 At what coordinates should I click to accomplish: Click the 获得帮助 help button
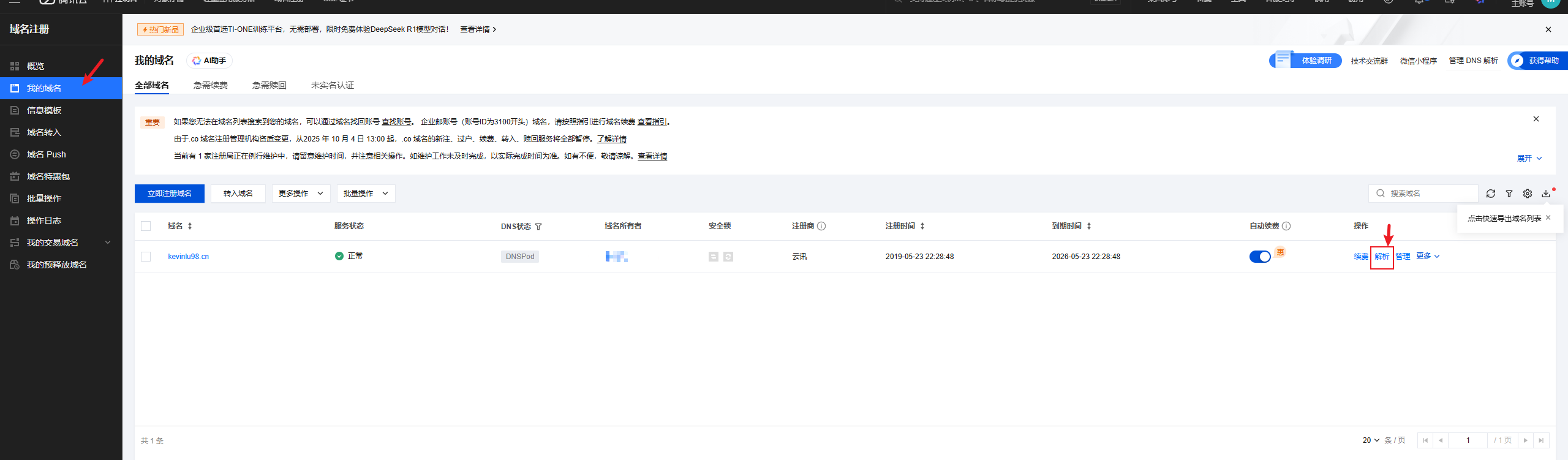(x=1538, y=61)
